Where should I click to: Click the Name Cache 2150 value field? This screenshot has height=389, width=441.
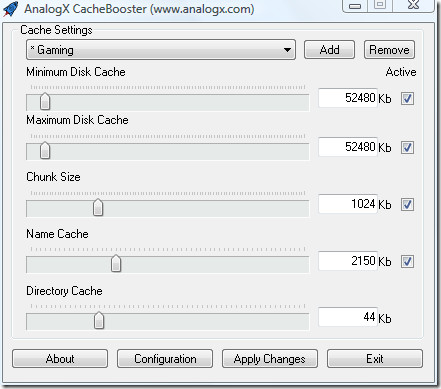[348, 261]
